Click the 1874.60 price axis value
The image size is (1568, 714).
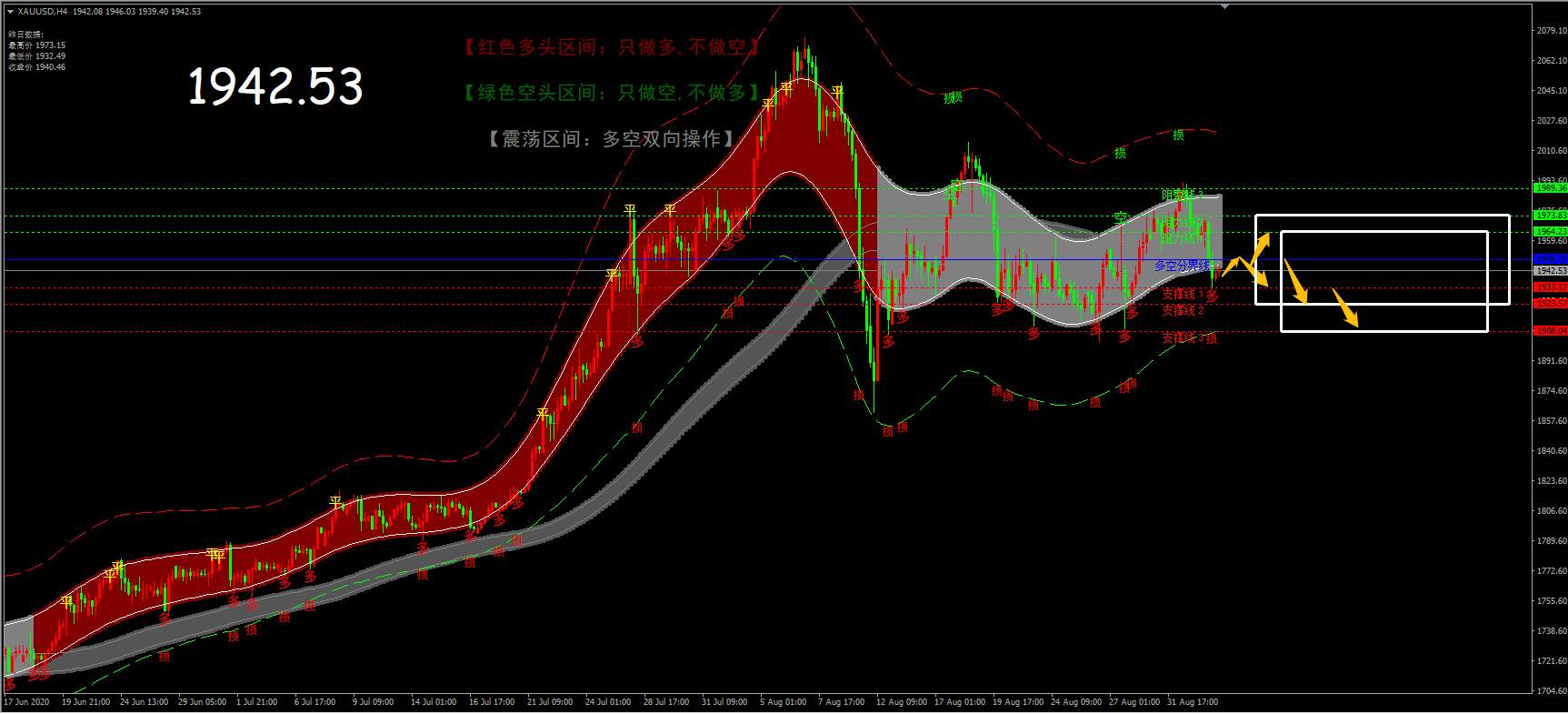[1552, 391]
